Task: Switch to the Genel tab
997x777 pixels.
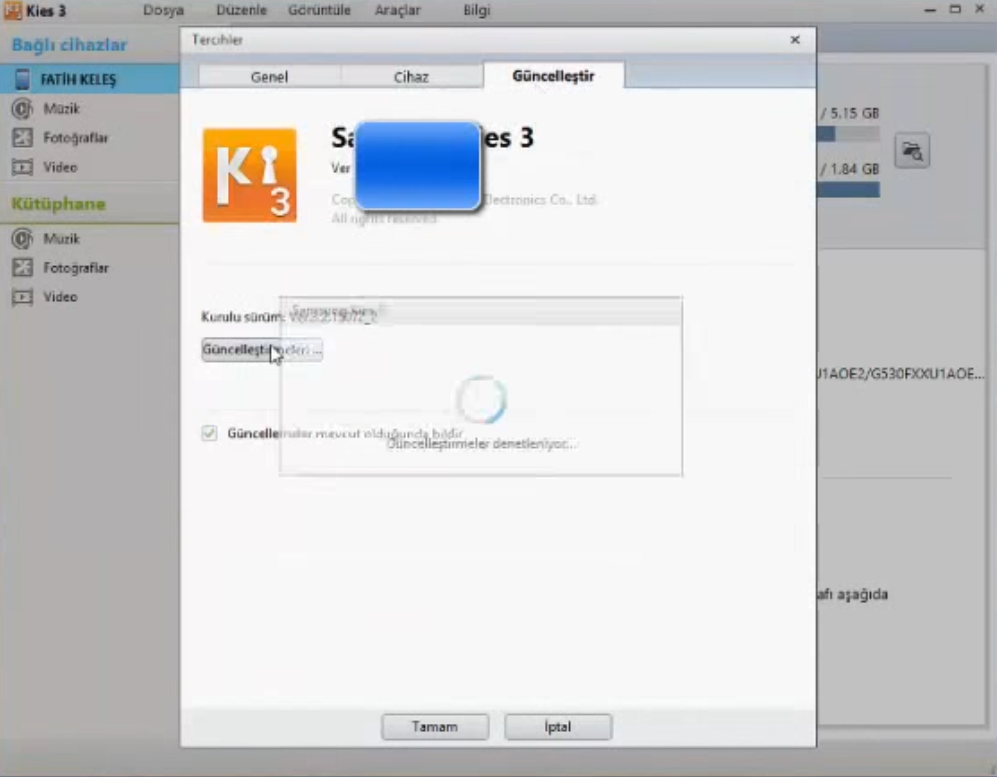Action: pos(269,77)
